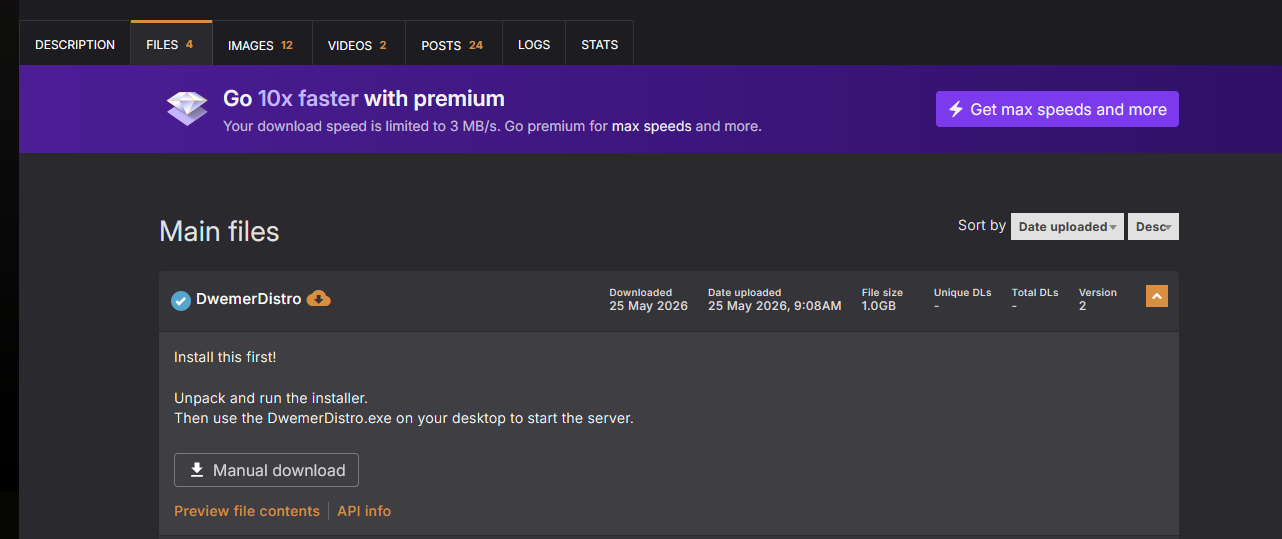This screenshot has height=539, width=1282.
Task: Click the Date uploaded 9:08AM value
Action: 775,306
